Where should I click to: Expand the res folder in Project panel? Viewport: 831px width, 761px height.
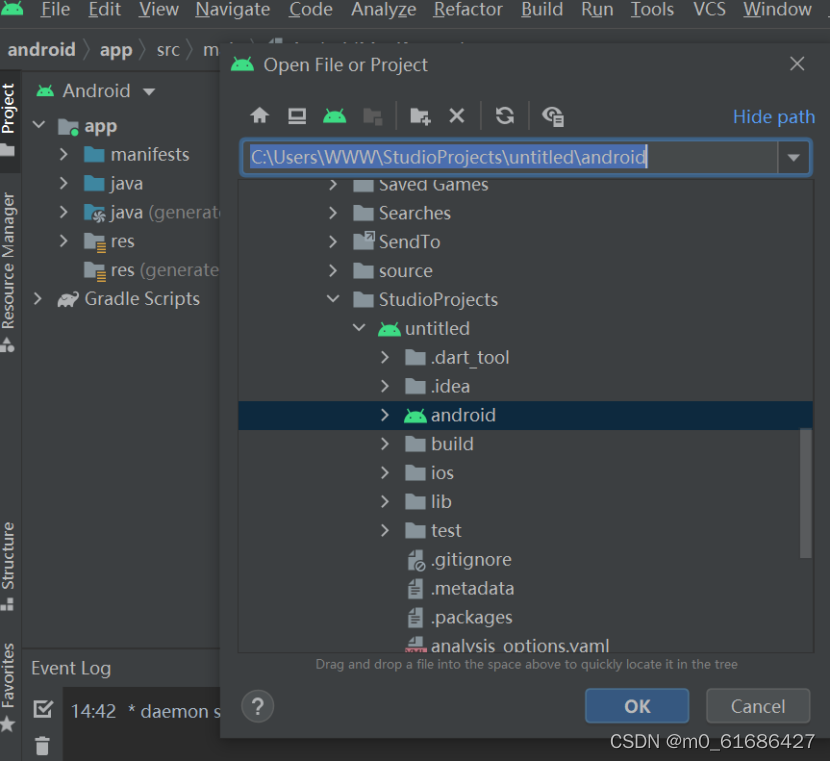[x=64, y=241]
